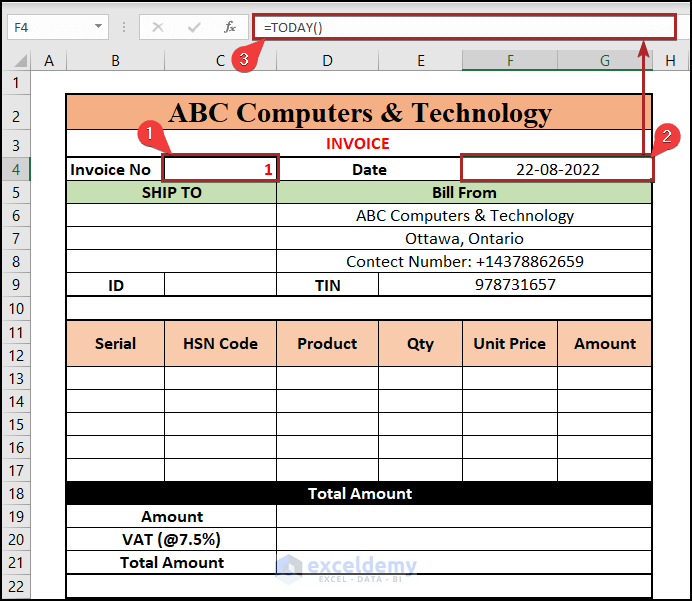Select column F header

point(510,60)
